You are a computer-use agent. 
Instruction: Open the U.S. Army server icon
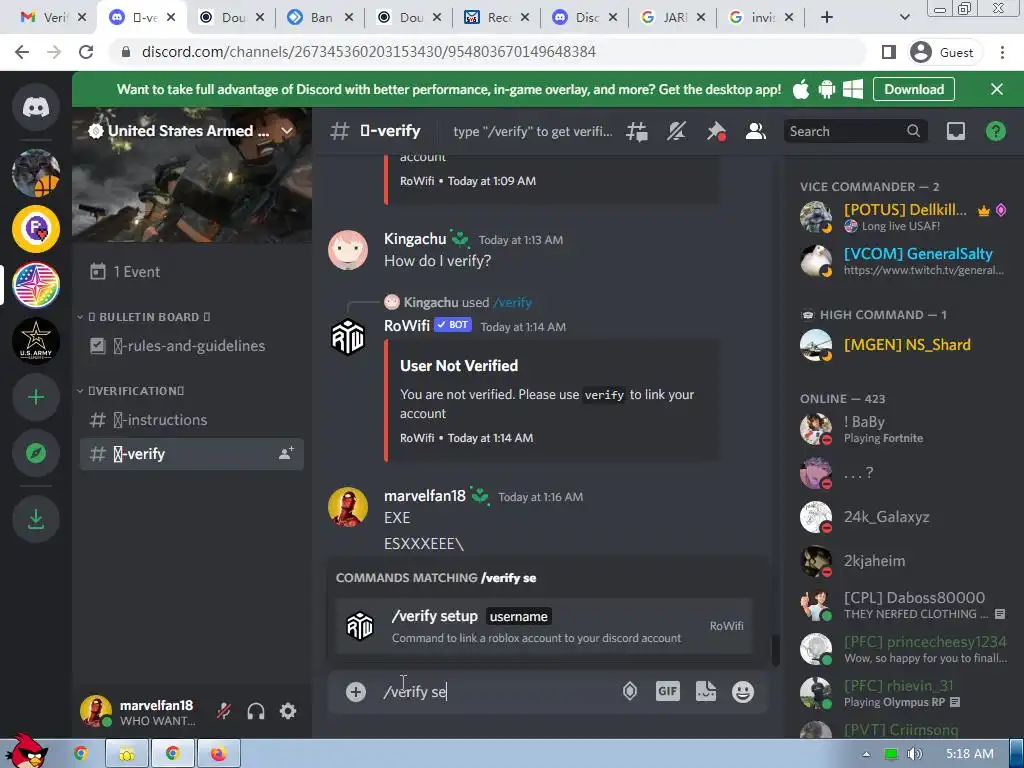(x=36, y=341)
